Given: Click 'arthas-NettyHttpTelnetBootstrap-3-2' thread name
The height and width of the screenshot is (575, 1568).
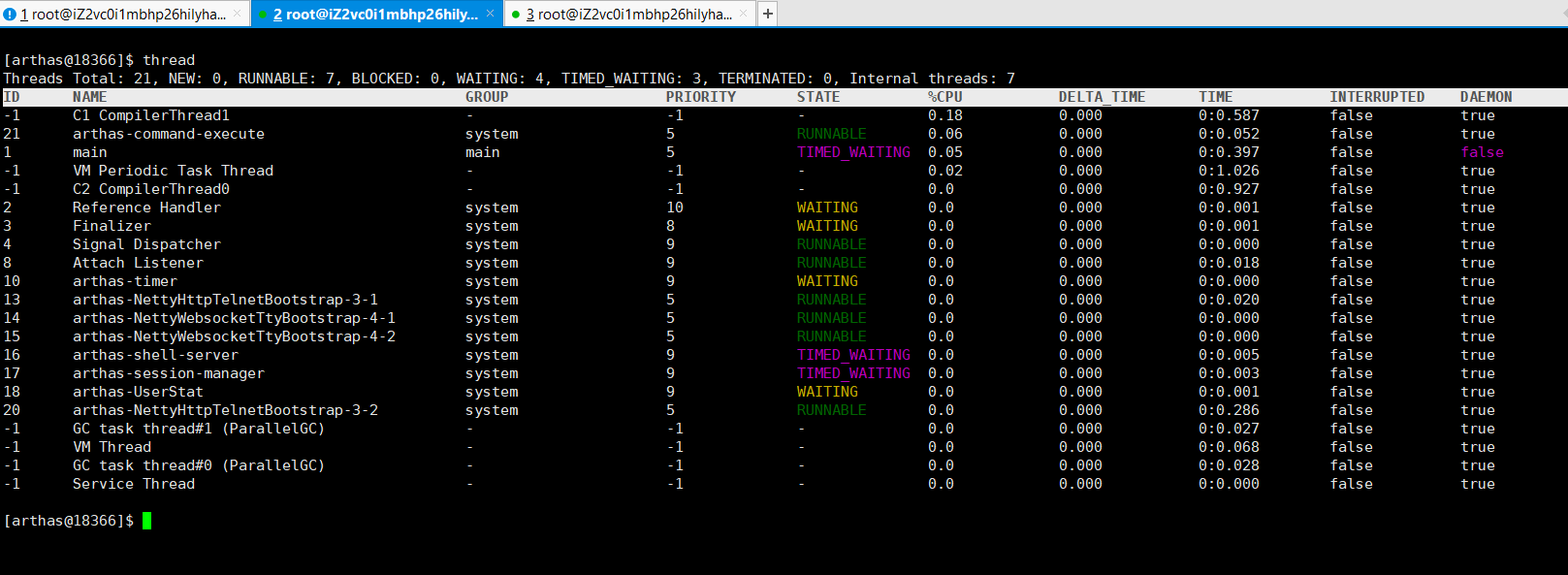Looking at the screenshot, I should point(225,410).
